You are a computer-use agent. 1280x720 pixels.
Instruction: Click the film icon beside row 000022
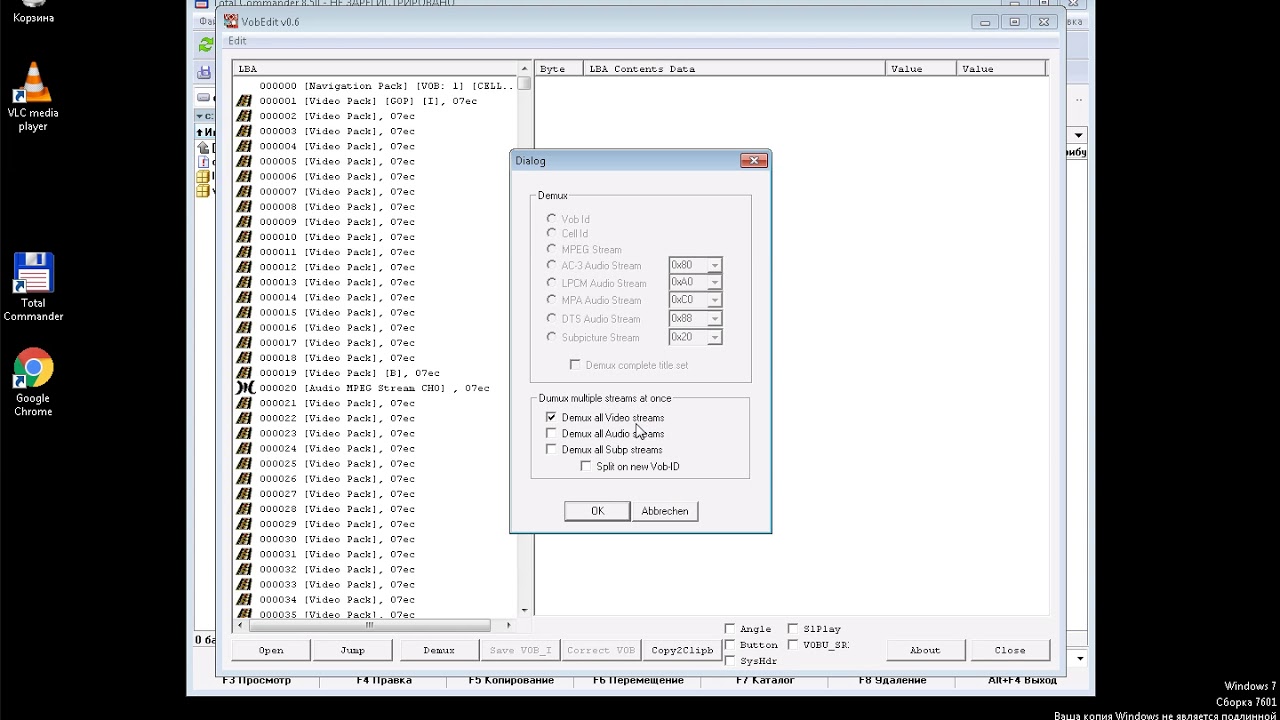(x=244, y=418)
